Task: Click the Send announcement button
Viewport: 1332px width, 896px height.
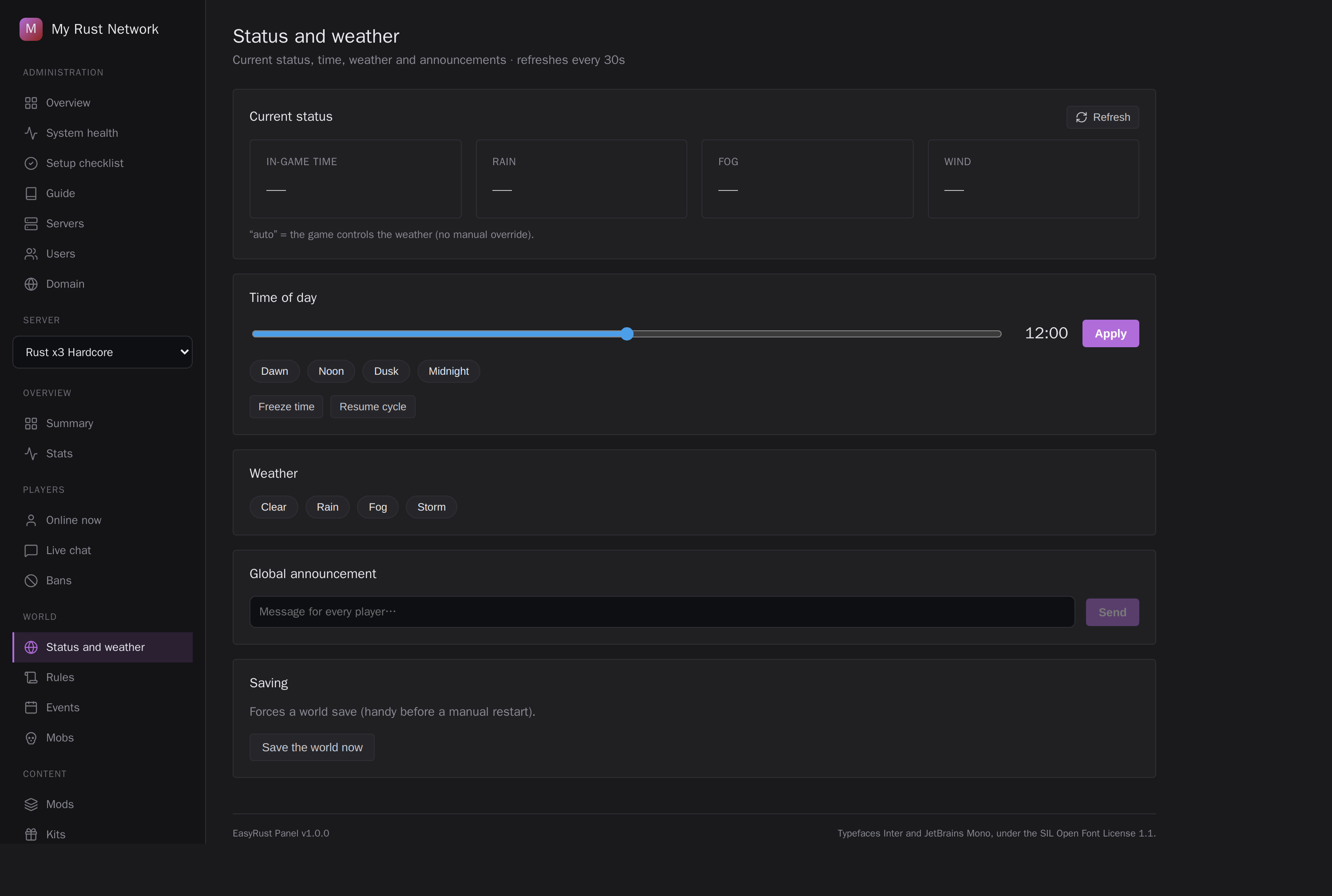Action: coord(1112,612)
